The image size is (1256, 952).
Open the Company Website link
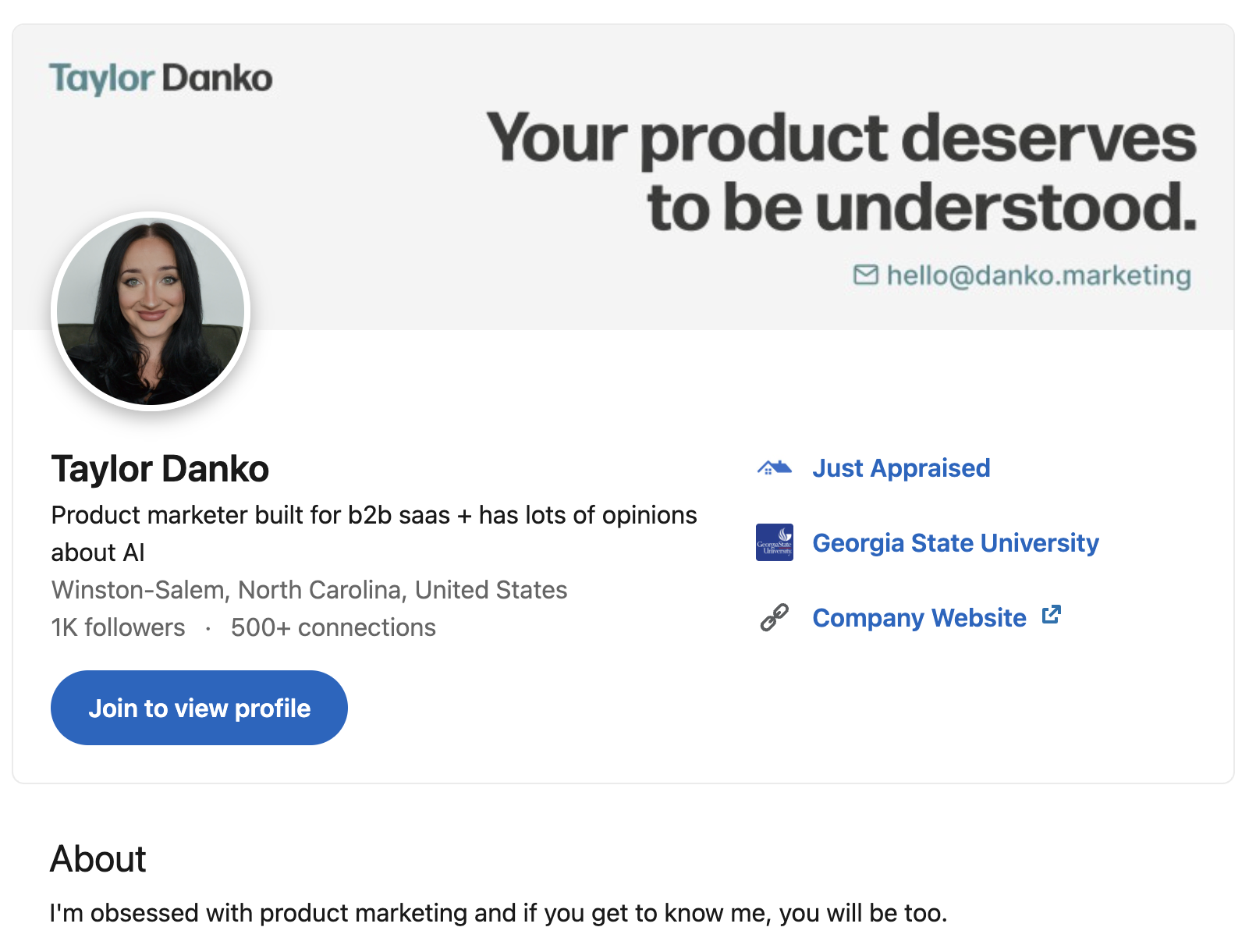[920, 618]
